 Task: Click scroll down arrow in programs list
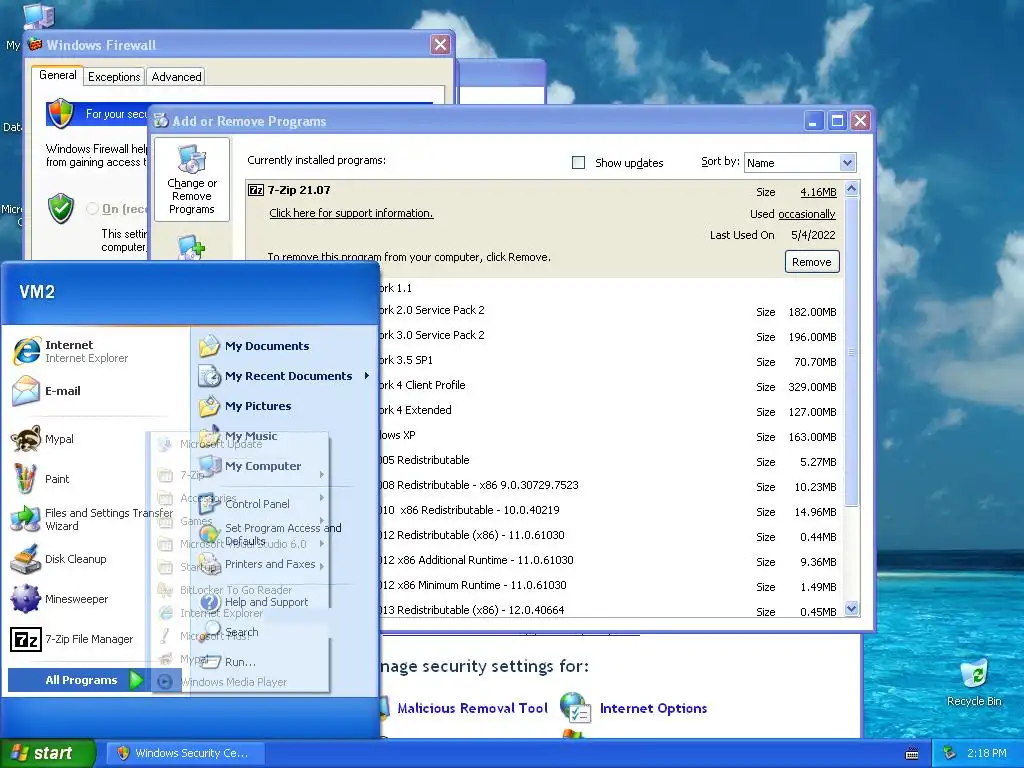pyautogui.click(x=851, y=609)
